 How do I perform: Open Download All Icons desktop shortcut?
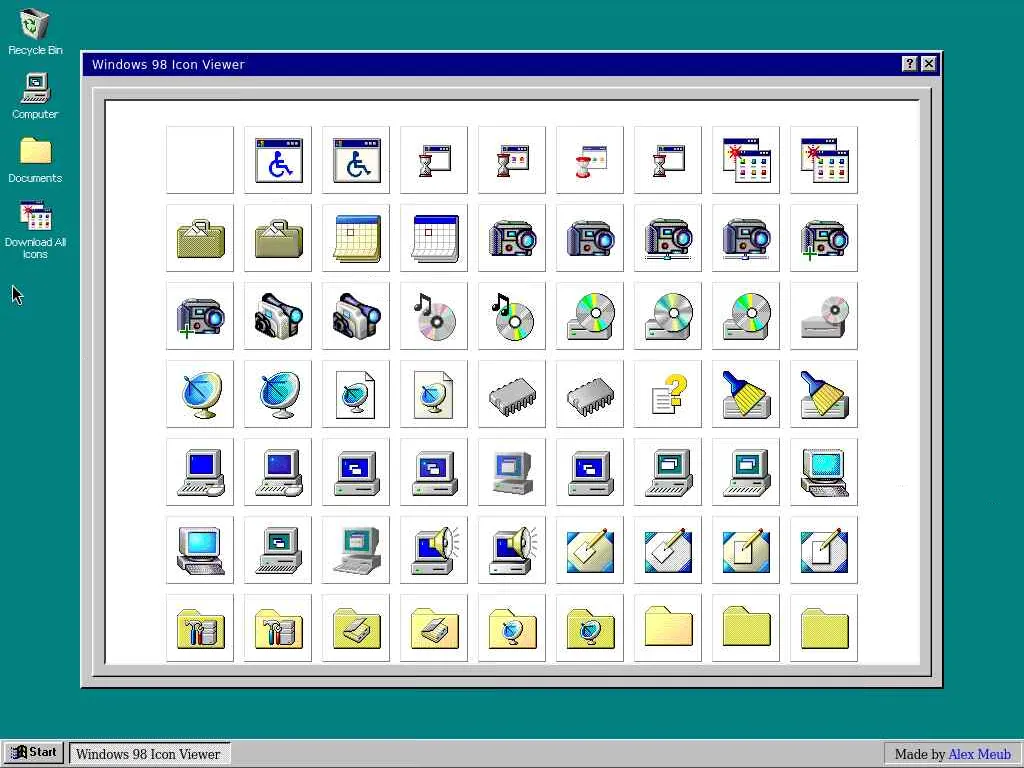[35, 230]
